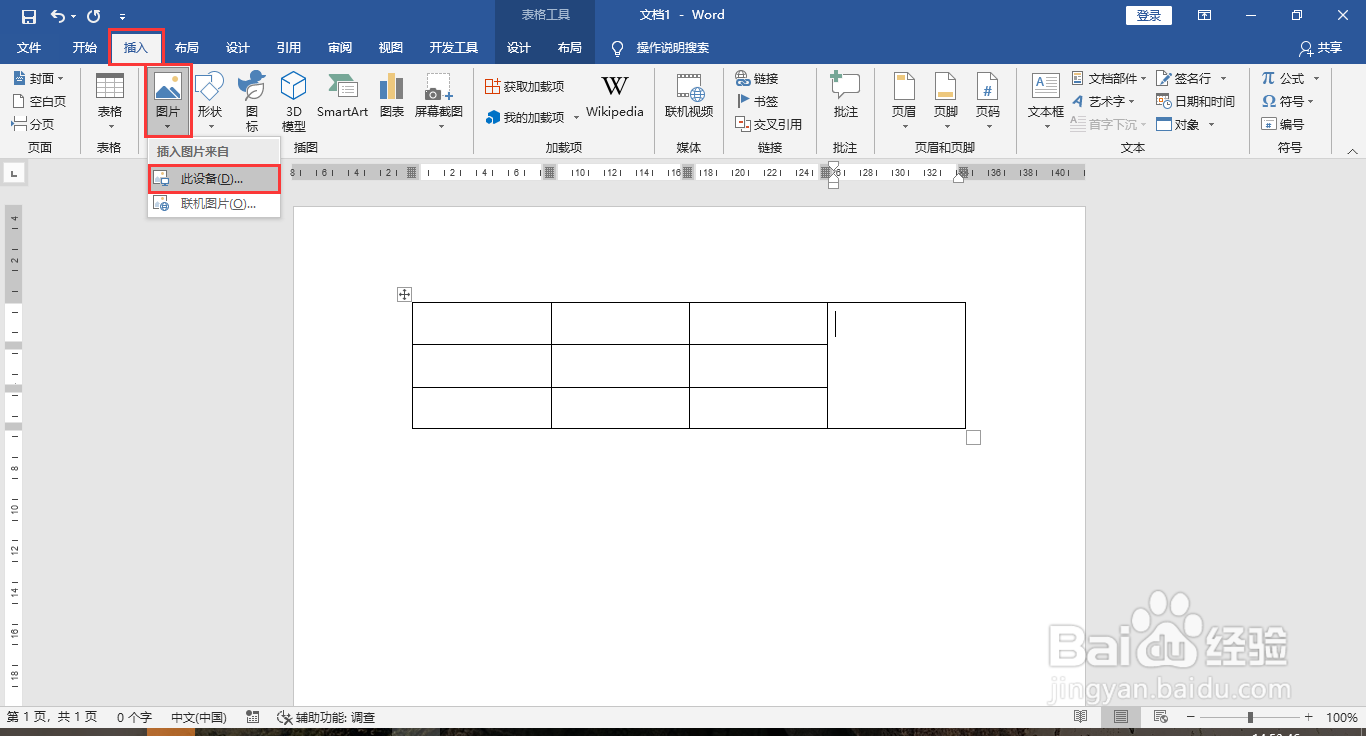Insert 艺术字 (WordArt)
The image size is (1366, 736).
click(x=1108, y=100)
